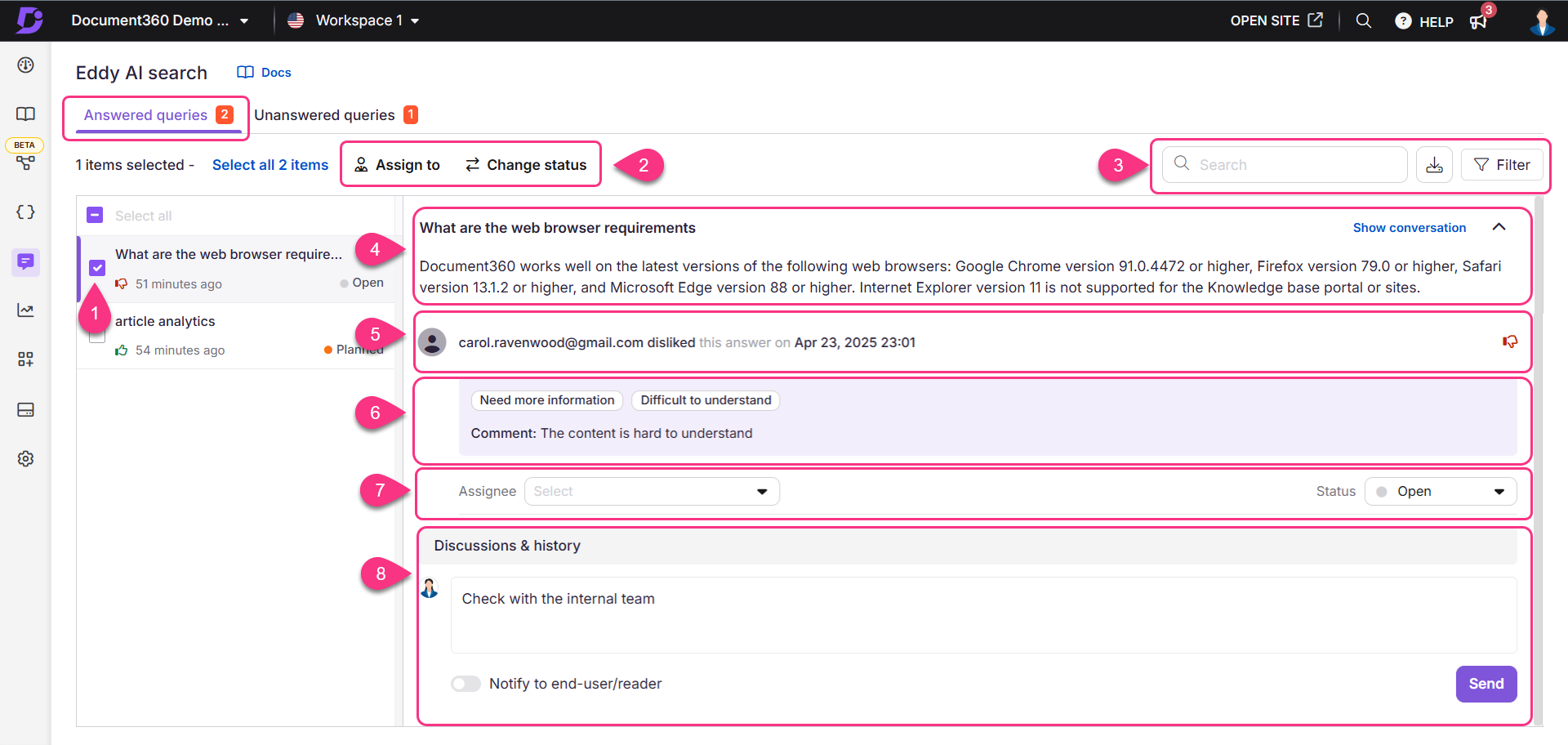
Task: Open the Assignee select dropdown
Action: tap(652, 491)
